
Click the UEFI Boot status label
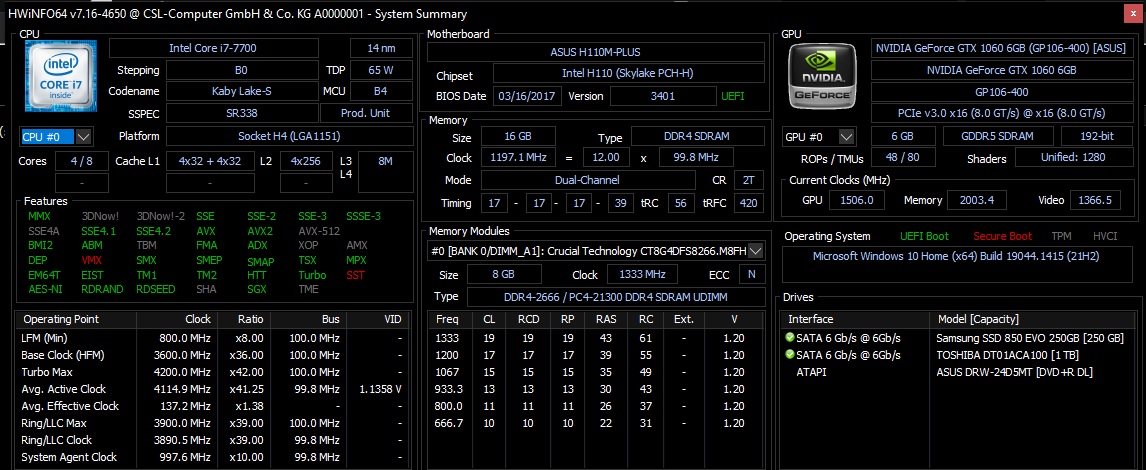[x=925, y=236]
